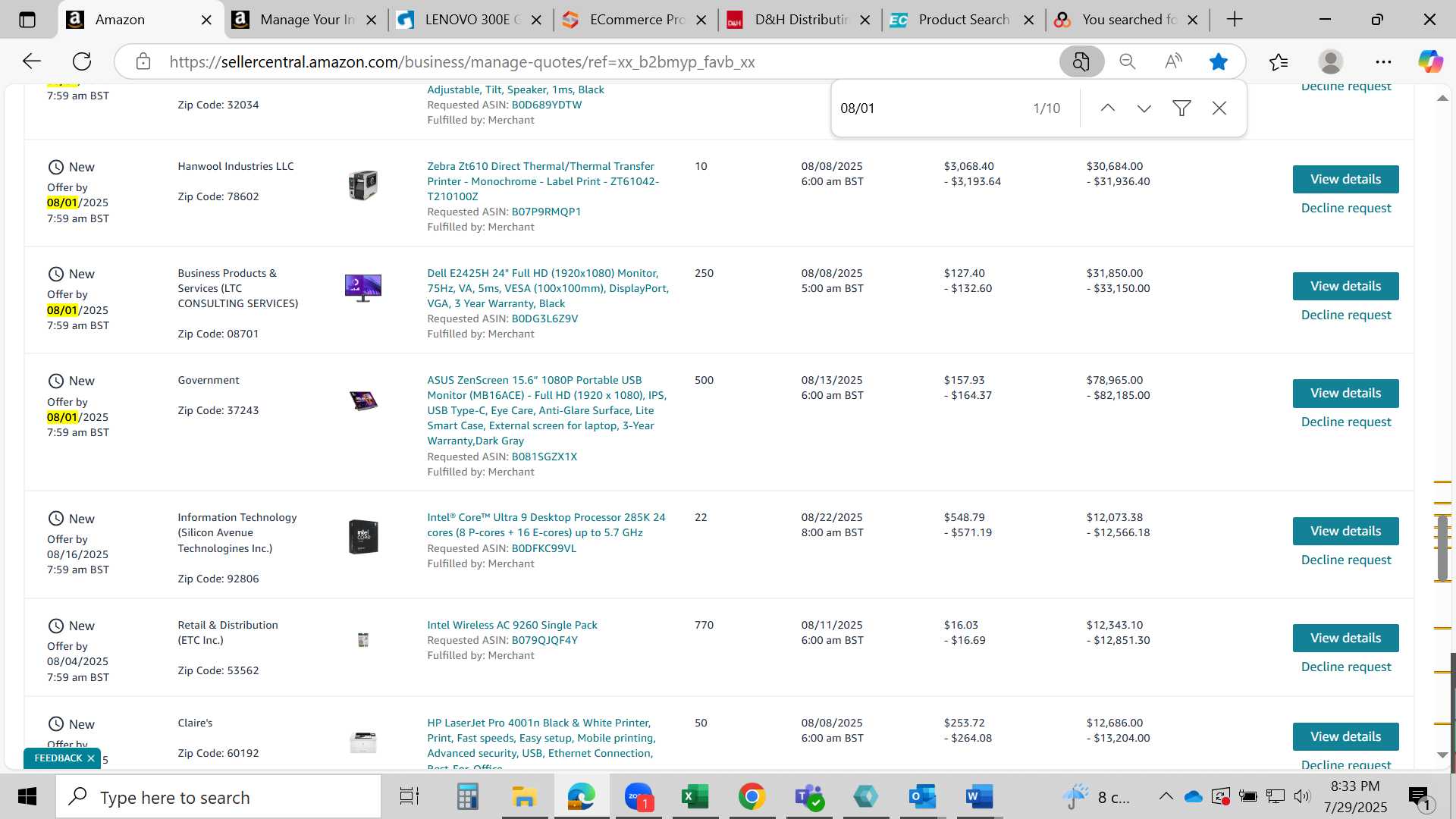Decline the ASUS ZenScreen quote request
Screen dimensions: 1456x819
(1346, 422)
